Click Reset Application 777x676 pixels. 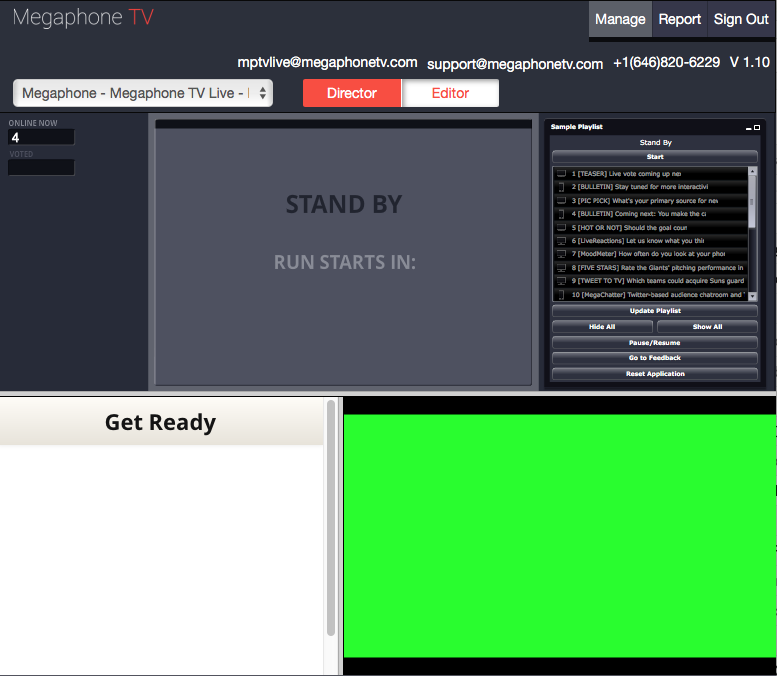[655, 374]
